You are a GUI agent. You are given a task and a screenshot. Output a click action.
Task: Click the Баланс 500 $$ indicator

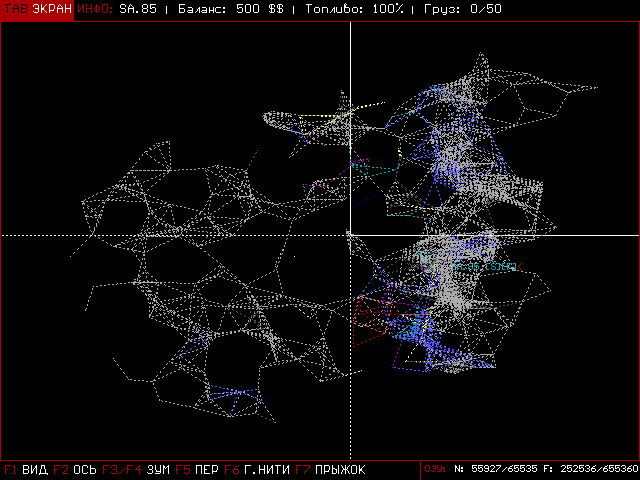click(231, 9)
